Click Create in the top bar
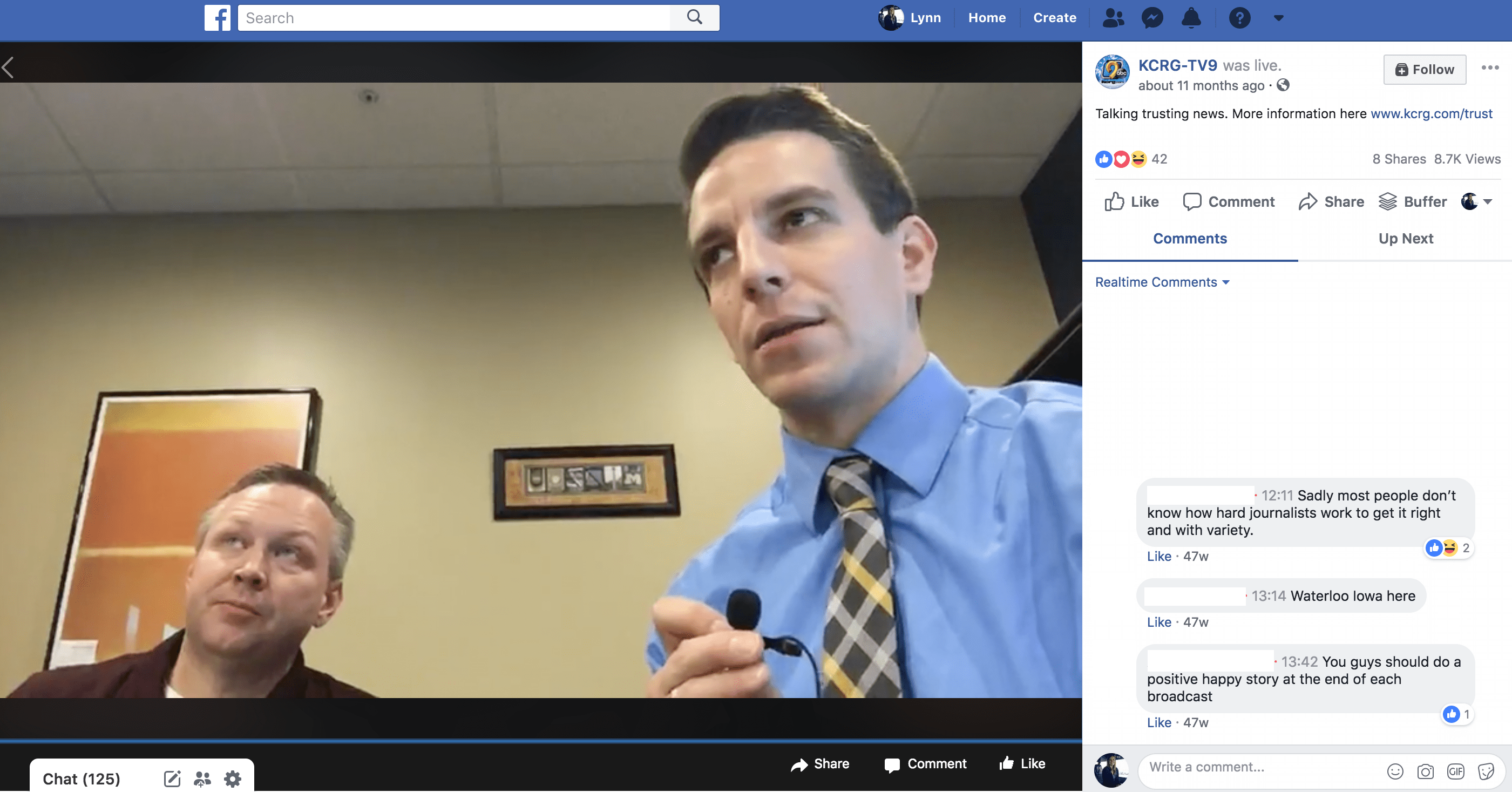This screenshot has width=1512, height=792. point(1054,18)
